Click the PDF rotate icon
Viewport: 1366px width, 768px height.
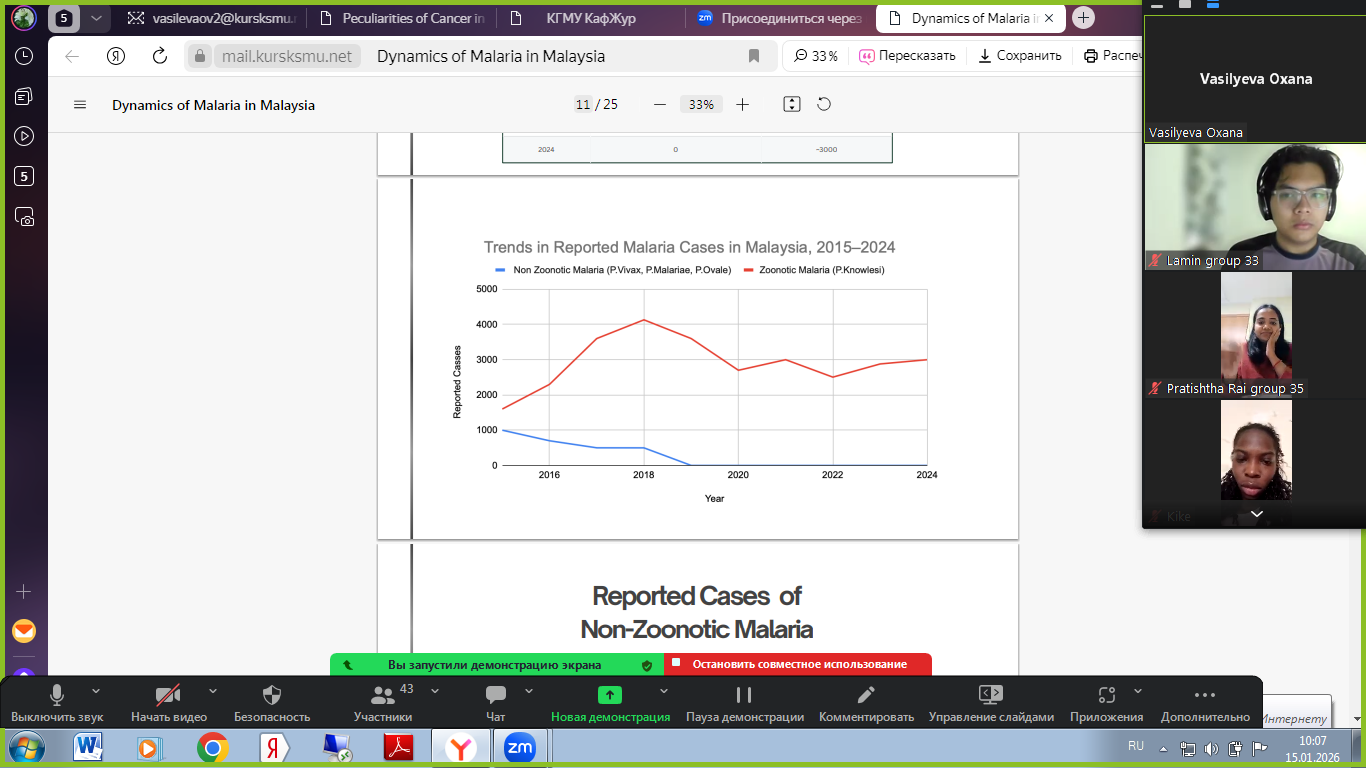tap(824, 104)
